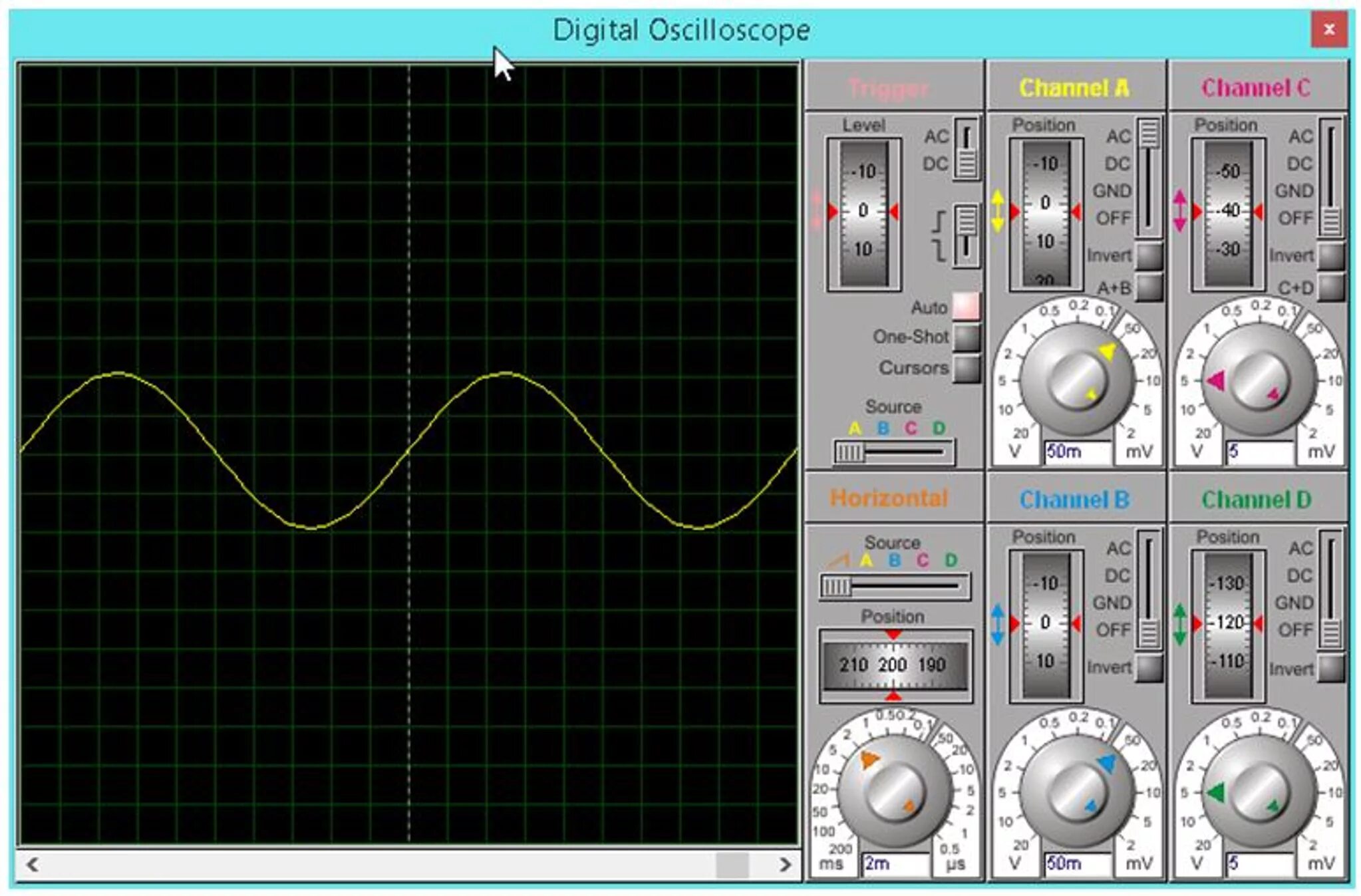
Task: Enable the A+B sum button
Action: pyautogui.click(x=1149, y=287)
